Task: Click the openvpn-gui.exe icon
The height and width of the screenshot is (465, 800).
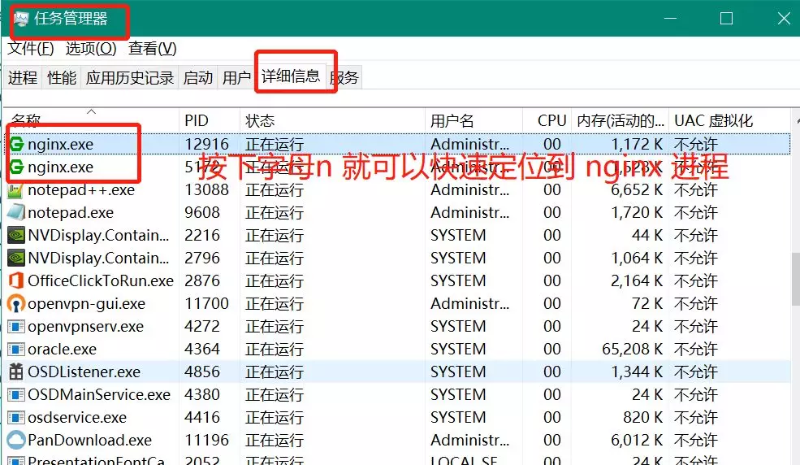Action: pos(16,304)
